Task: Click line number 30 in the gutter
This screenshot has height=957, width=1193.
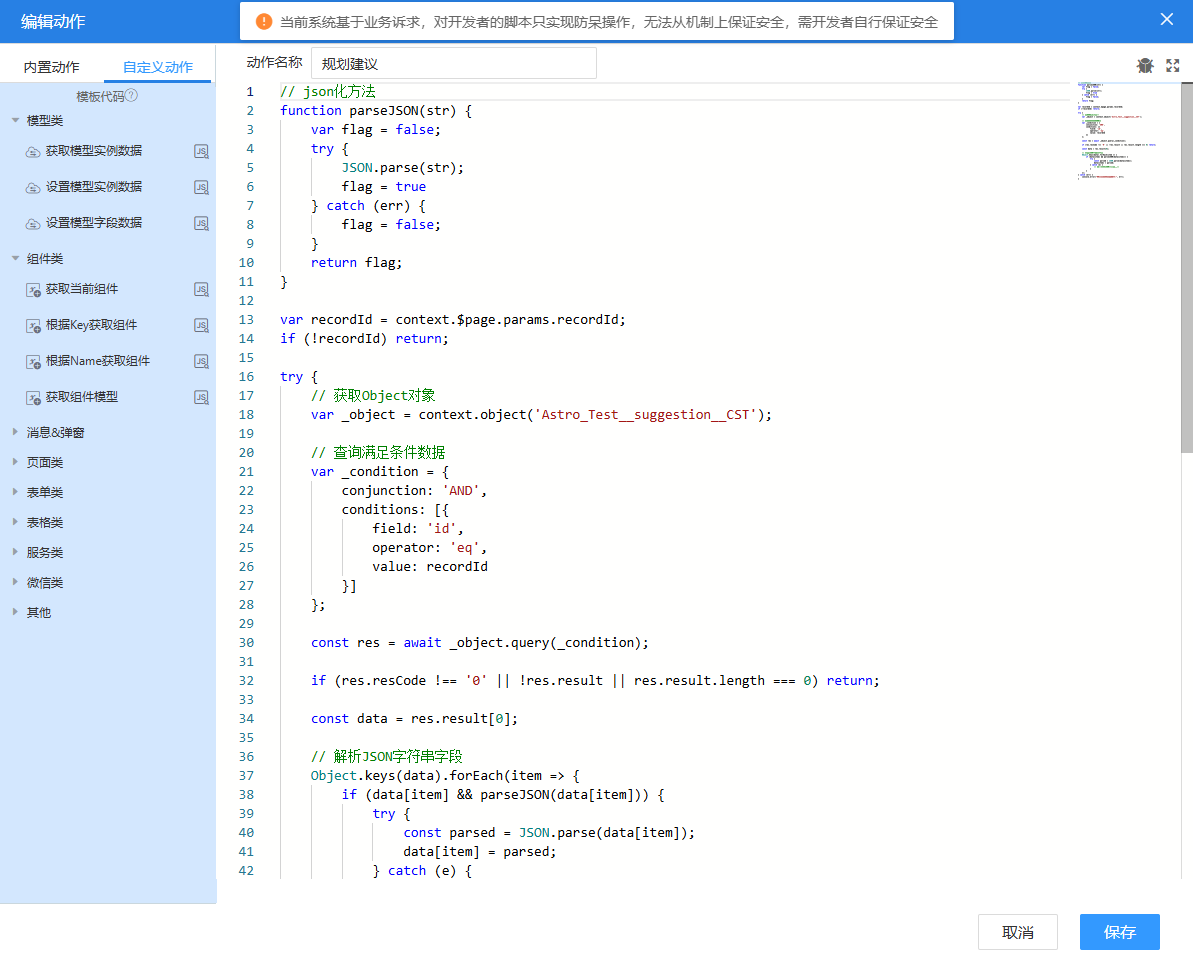Action: point(247,643)
